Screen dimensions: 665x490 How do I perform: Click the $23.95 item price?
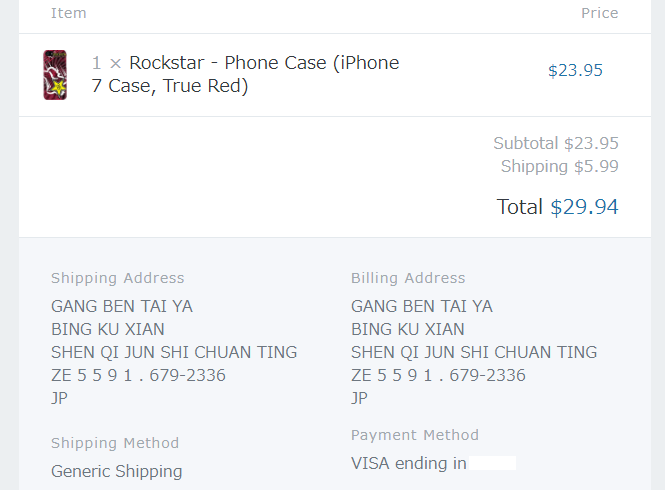coord(575,70)
